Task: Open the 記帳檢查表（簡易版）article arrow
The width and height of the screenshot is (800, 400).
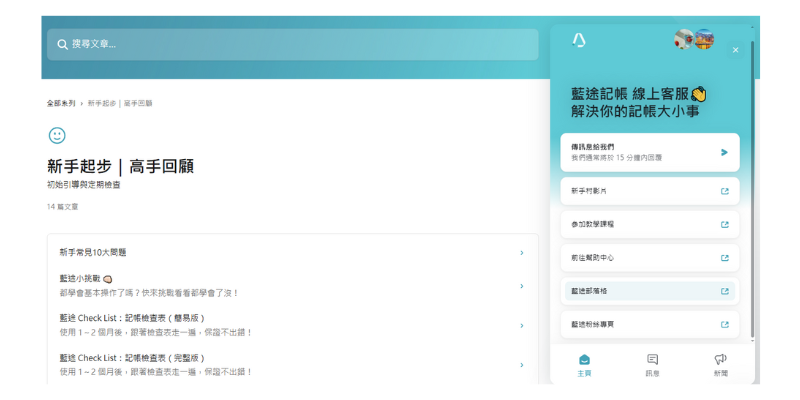Action: [521, 325]
